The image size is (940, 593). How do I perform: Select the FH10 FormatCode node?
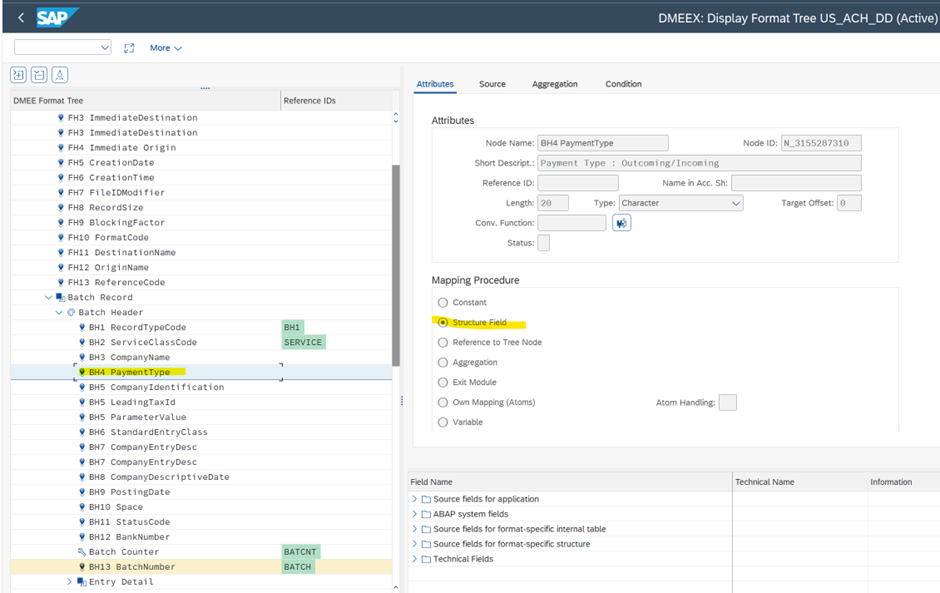[108, 237]
